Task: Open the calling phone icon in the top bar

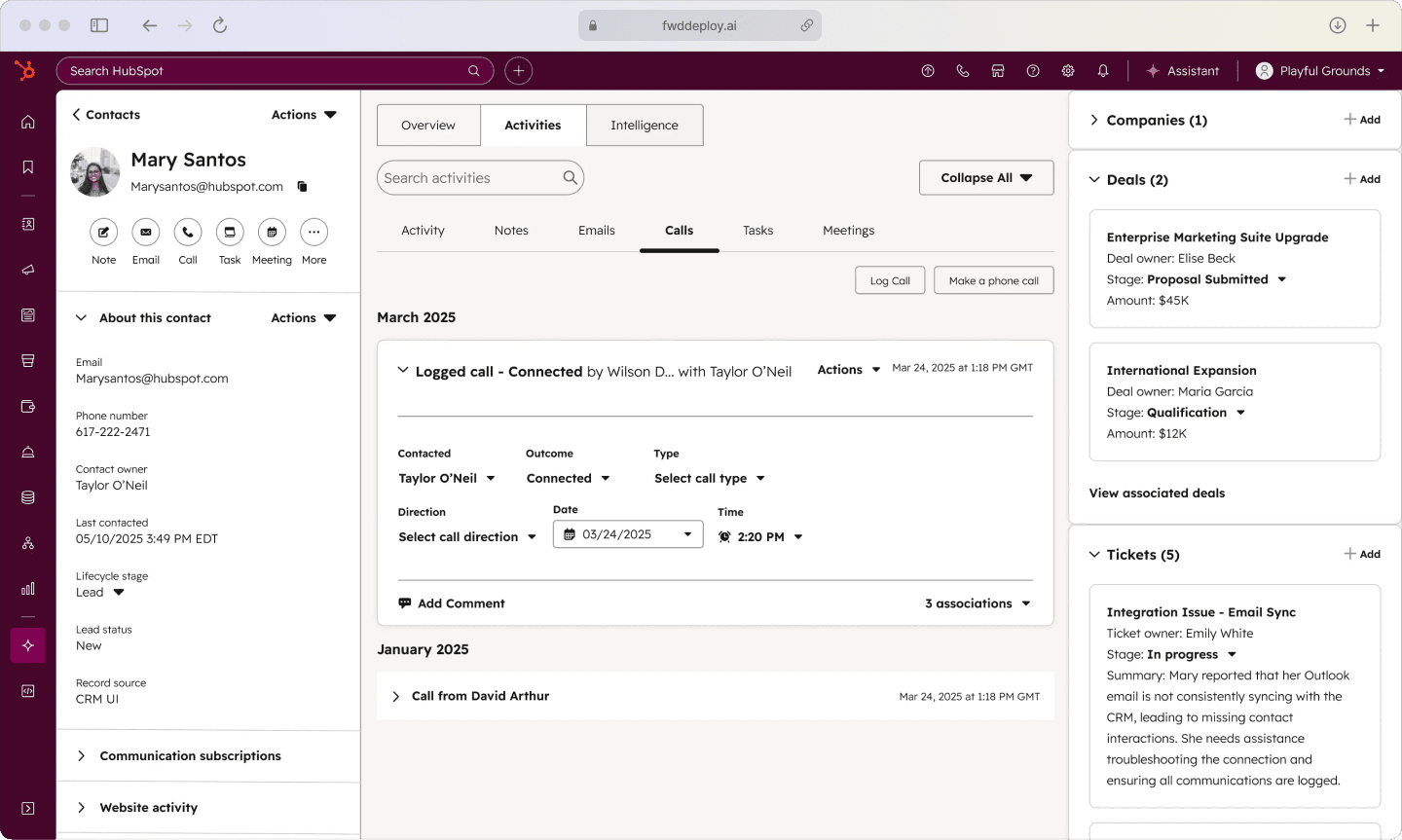Action: click(963, 71)
